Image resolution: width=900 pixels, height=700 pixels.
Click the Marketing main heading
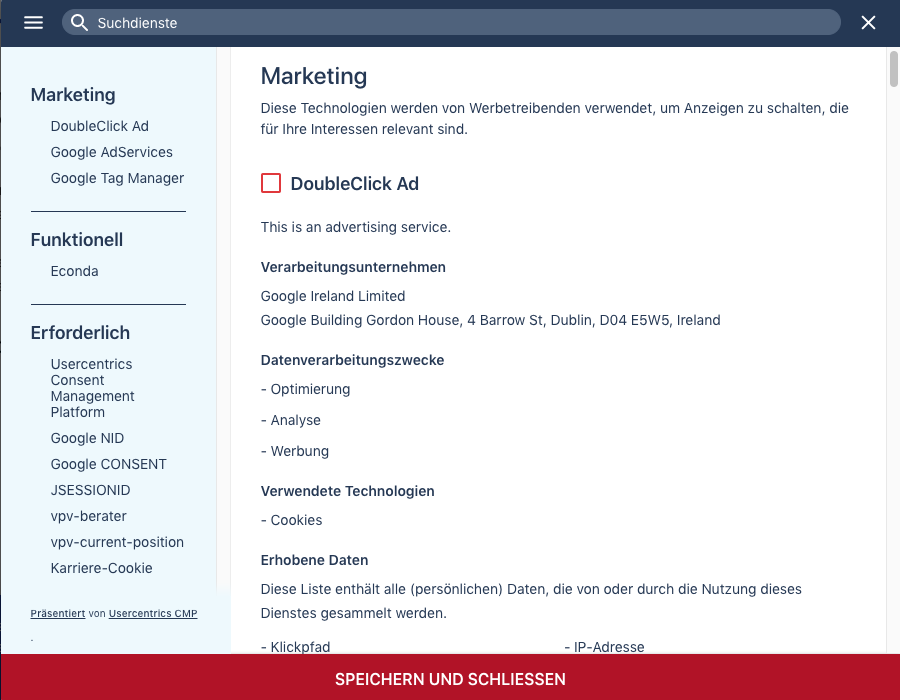point(314,76)
